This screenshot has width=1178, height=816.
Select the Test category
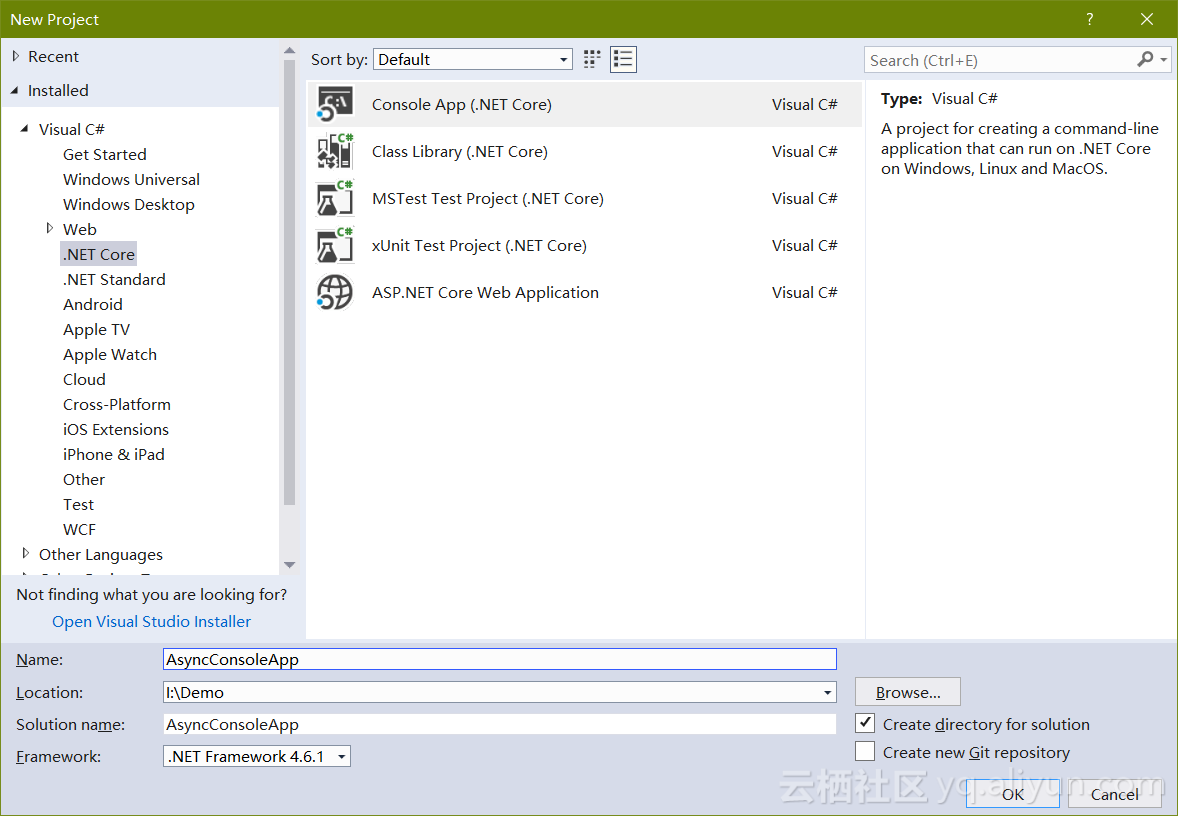78,504
